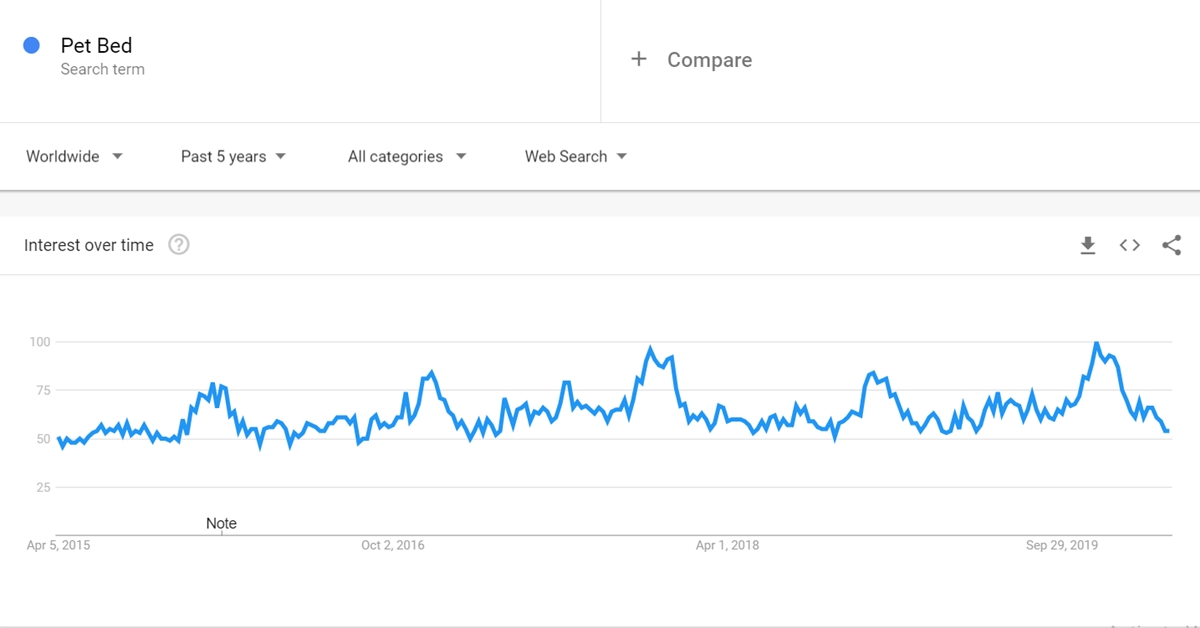The image size is (1200, 628).
Task: Click the Interest over time heading
Action: [89, 245]
